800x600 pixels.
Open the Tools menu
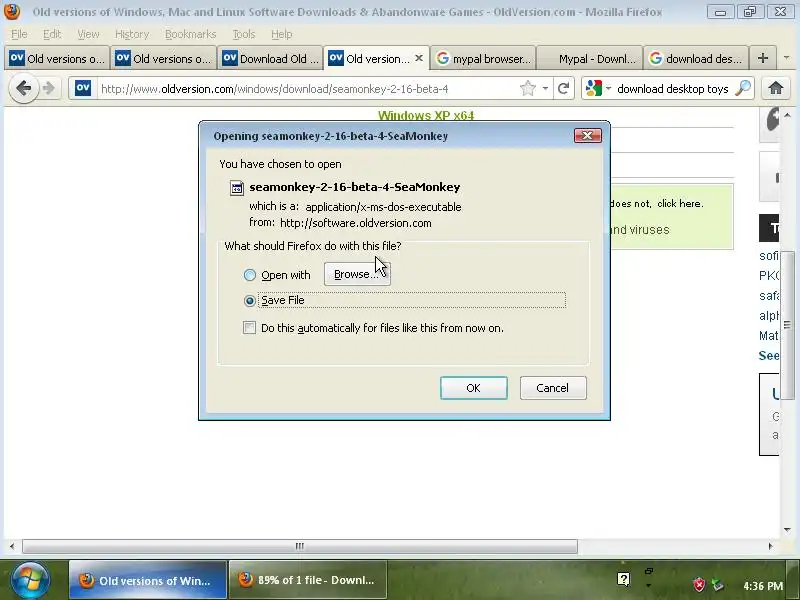pos(243,34)
